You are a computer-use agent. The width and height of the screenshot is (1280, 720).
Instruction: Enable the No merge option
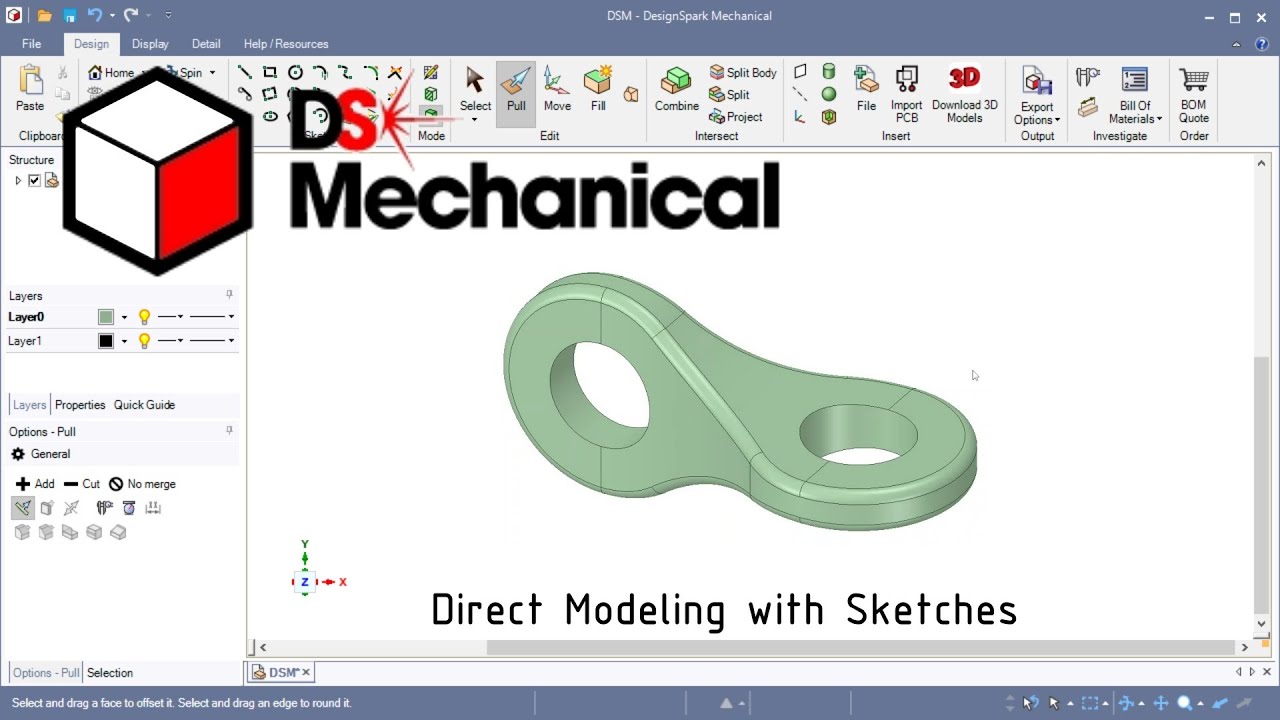[x=142, y=484]
